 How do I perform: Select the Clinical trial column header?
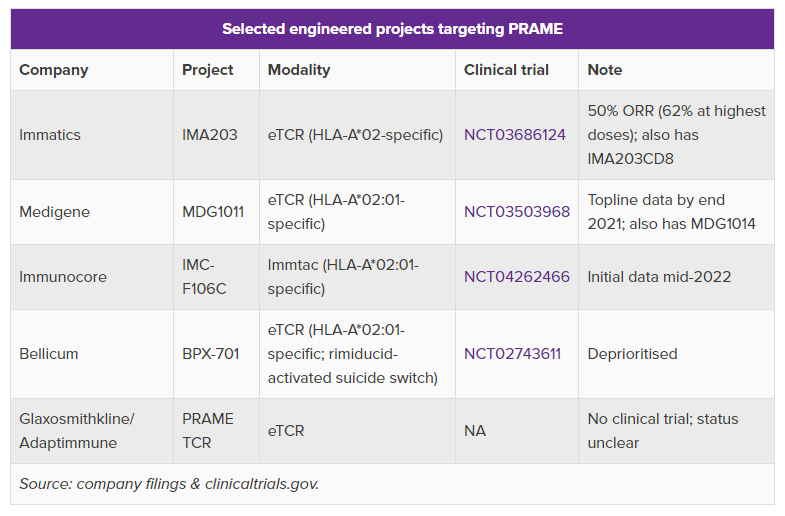tap(507, 70)
